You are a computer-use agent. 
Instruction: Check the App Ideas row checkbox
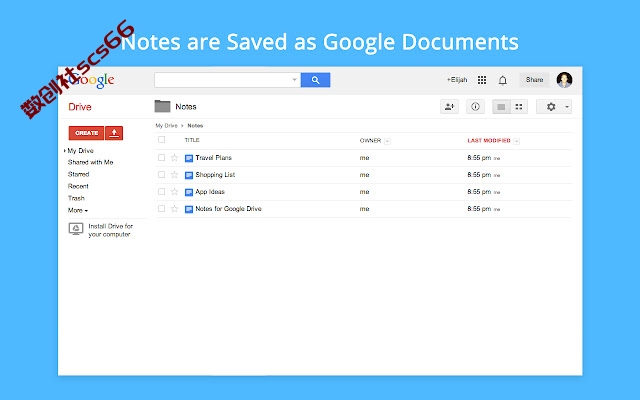162,192
